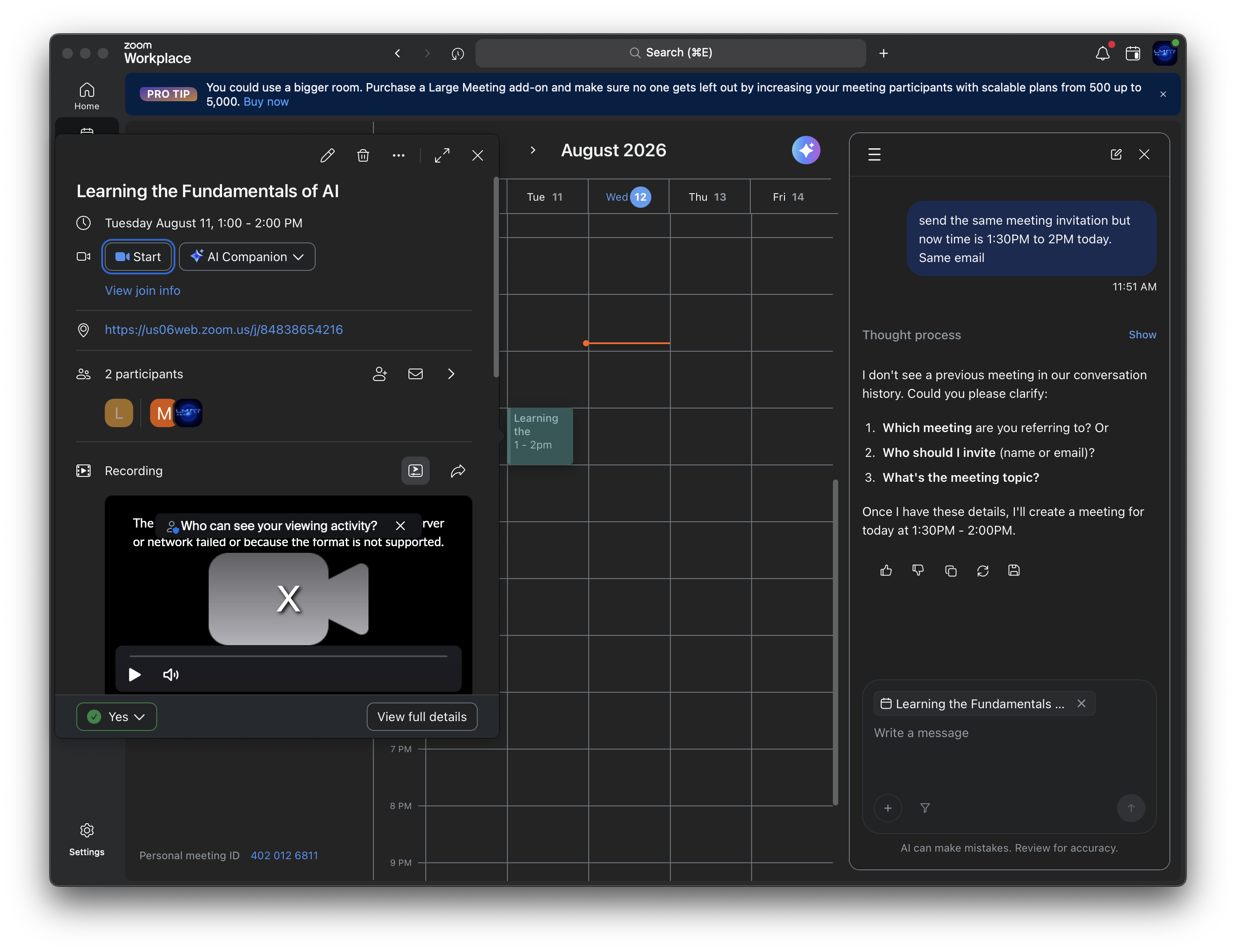Dismiss the Pro Tip banner

pos(1163,94)
